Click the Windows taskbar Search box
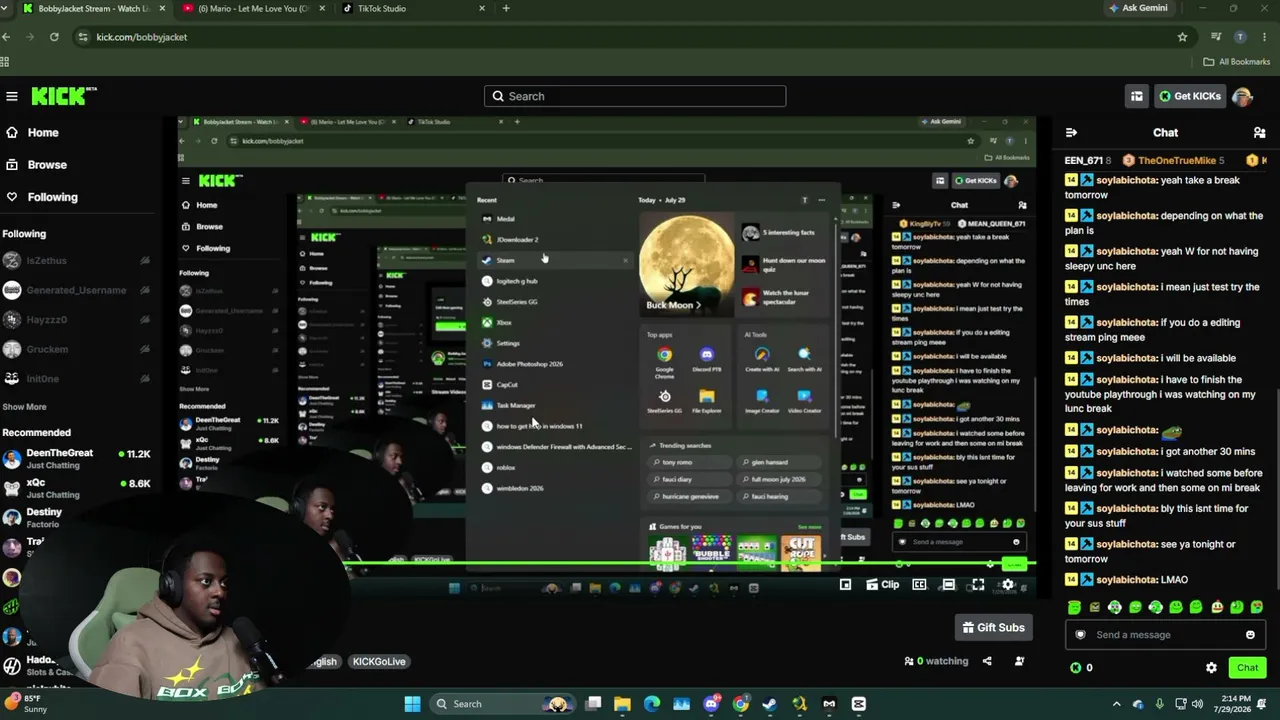Screen dimensions: 1280x720 pos(503,704)
